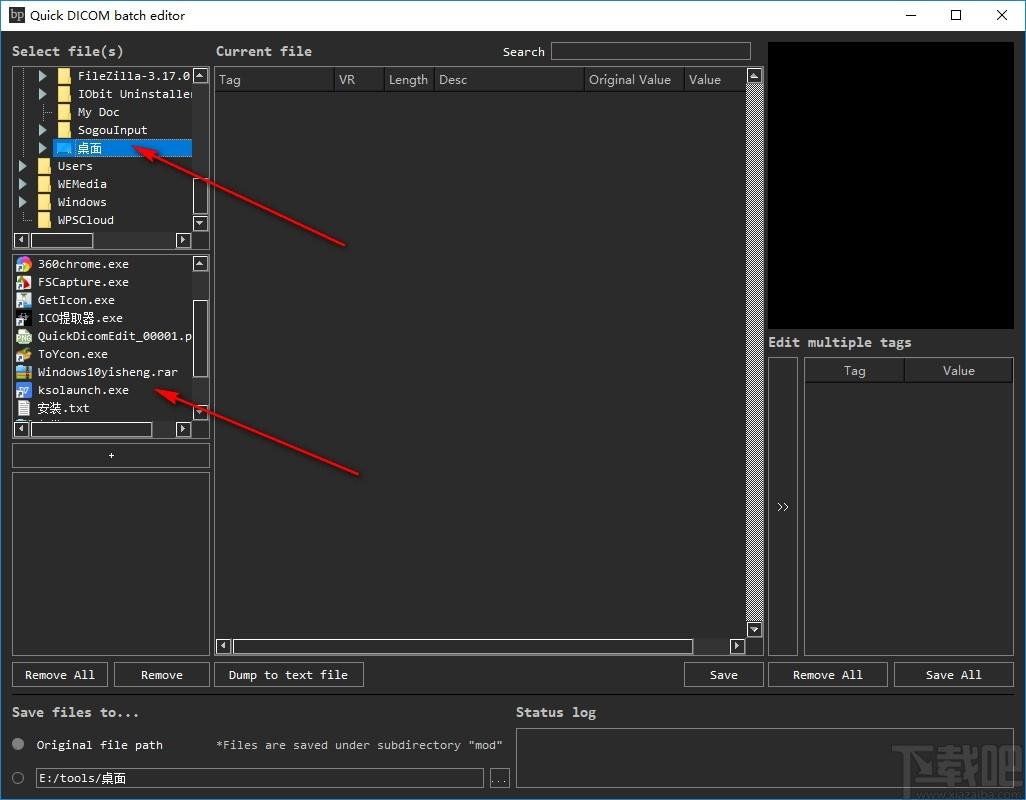
Task: Click the GetIcon.exe file icon
Action: [x=24, y=300]
